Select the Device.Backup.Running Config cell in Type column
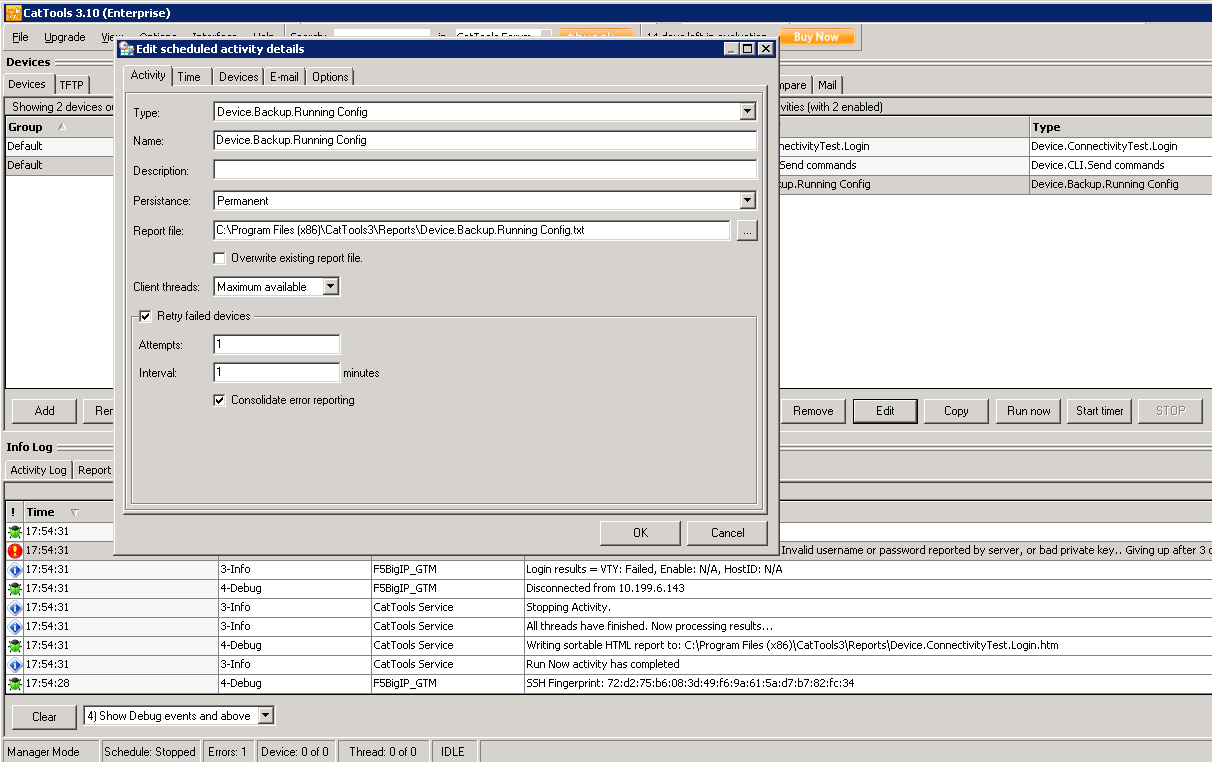The image size is (1212, 762). [1120, 184]
